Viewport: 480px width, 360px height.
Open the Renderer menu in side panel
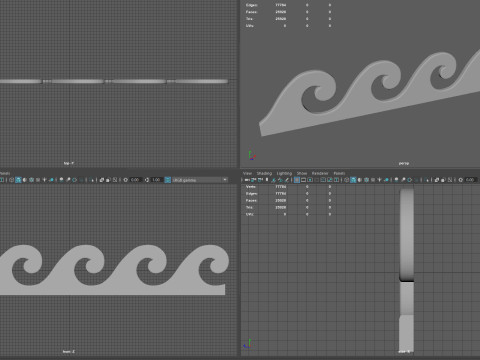[x=320, y=173]
